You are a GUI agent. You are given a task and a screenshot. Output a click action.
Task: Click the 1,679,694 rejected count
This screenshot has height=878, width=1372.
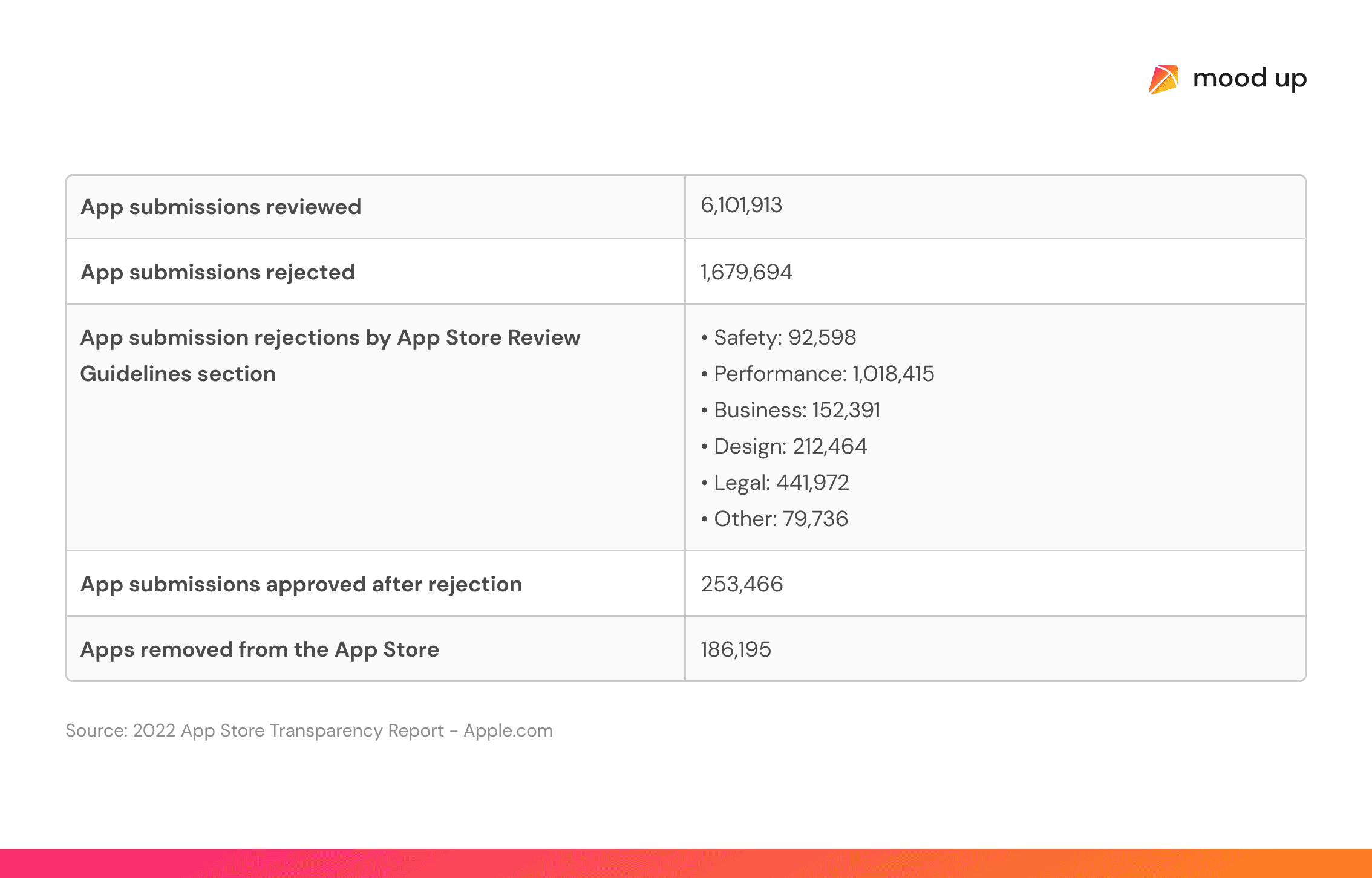click(746, 272)
